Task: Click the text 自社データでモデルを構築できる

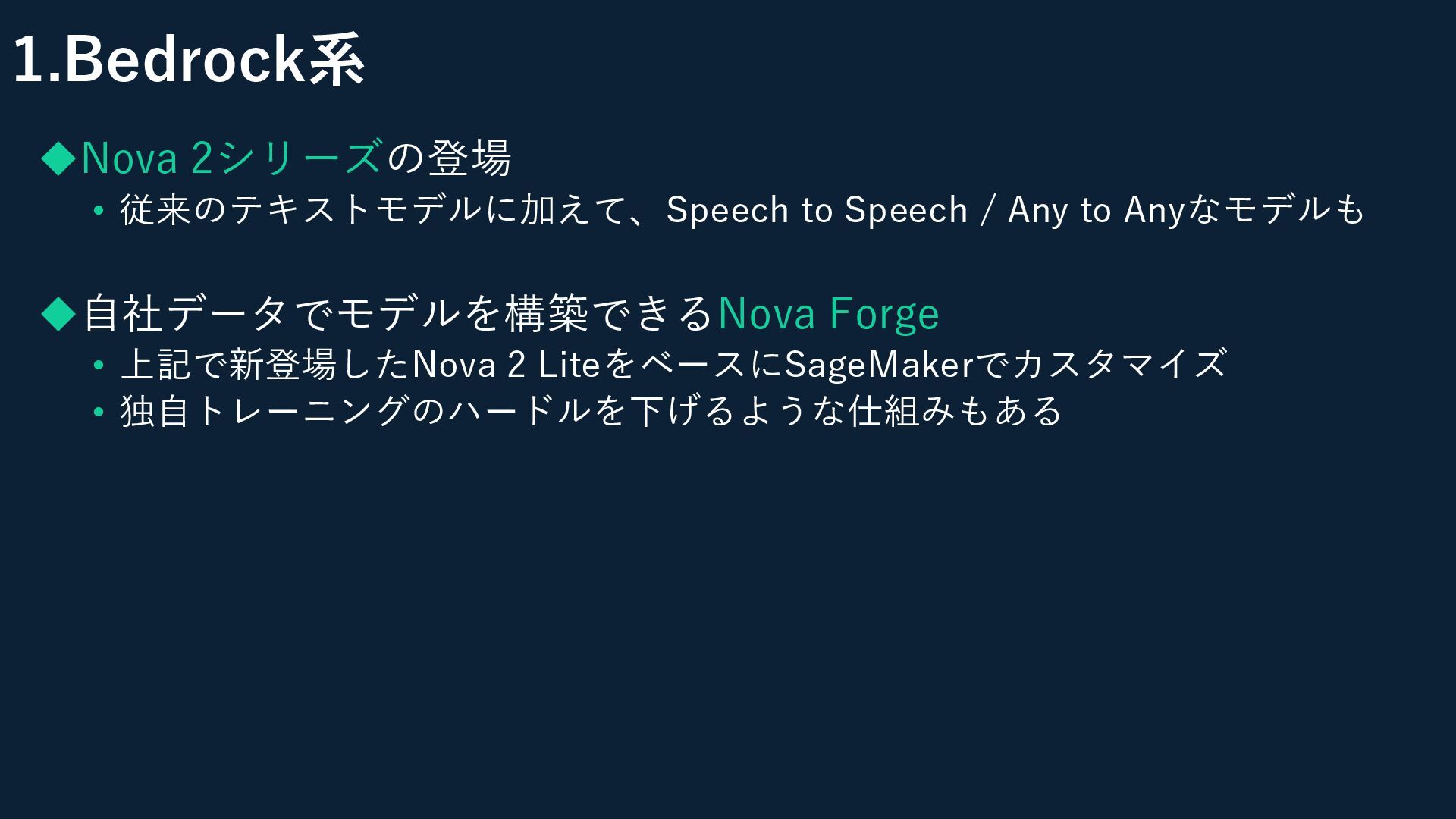Action: click(397, 314)
